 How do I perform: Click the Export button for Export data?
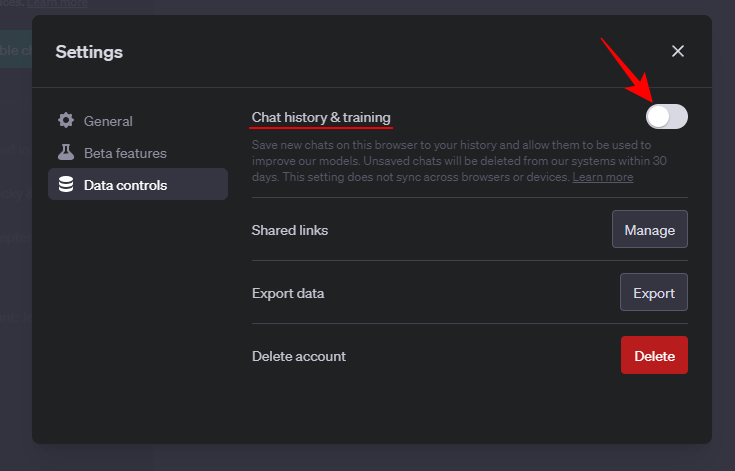tap(653, 293)
